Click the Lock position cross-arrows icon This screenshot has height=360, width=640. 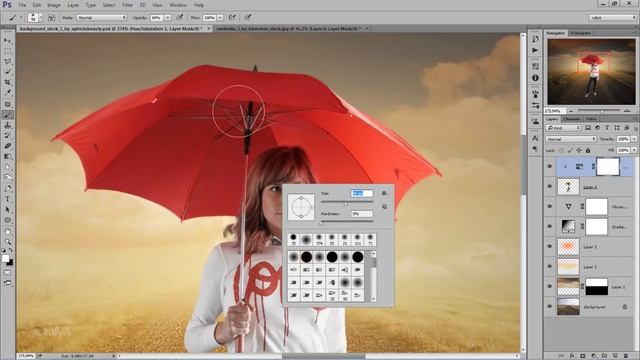point(579,151)
